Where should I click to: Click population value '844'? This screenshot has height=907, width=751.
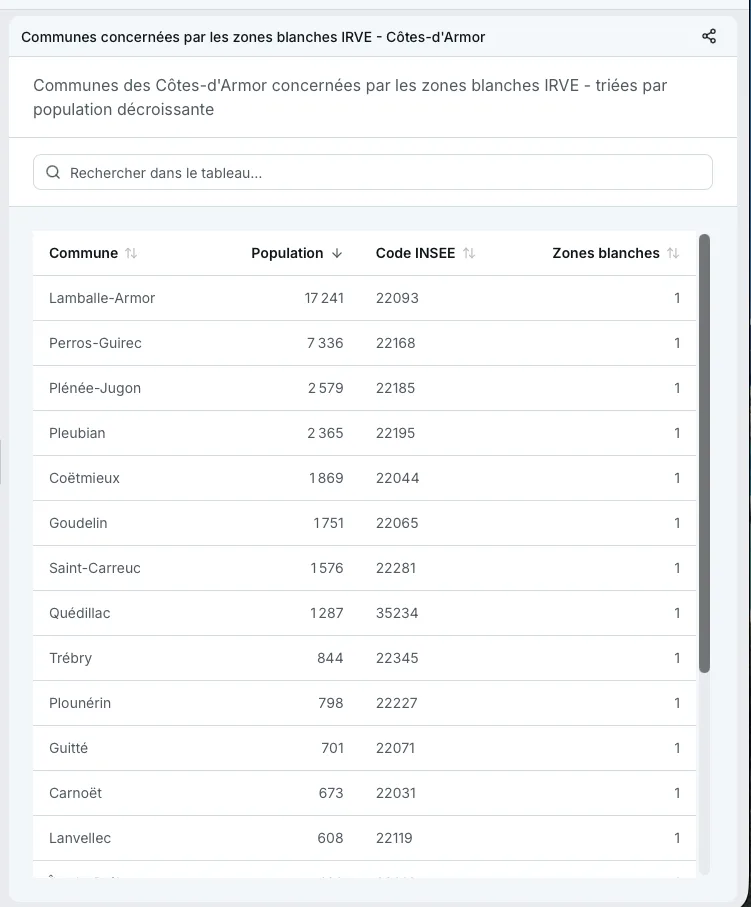[x=330, y=658]
